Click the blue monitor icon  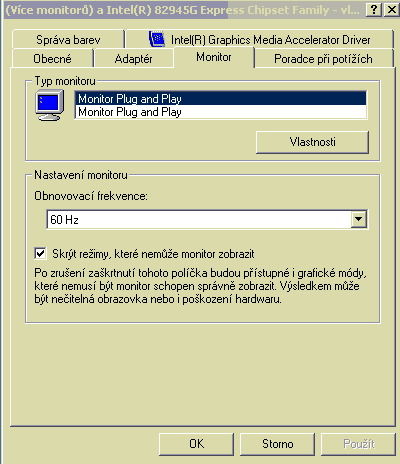click(50, 105)
